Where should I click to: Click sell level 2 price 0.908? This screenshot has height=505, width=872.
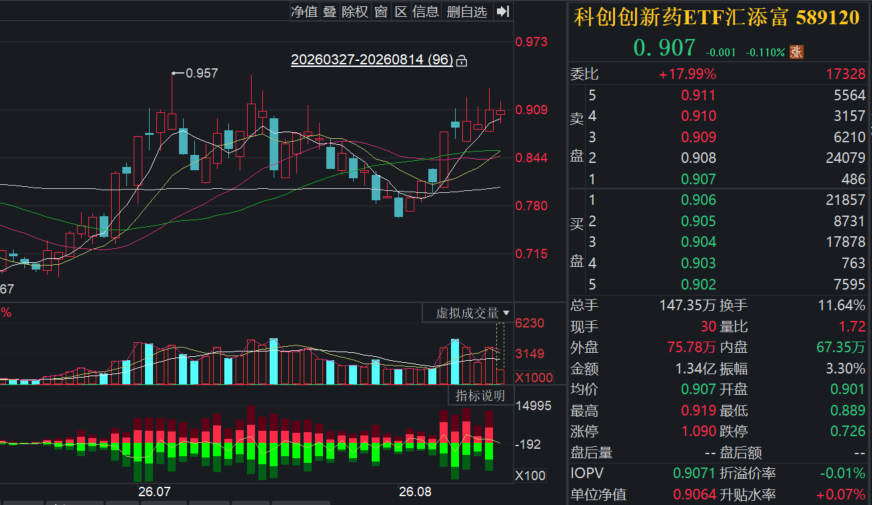pos(698,158)
